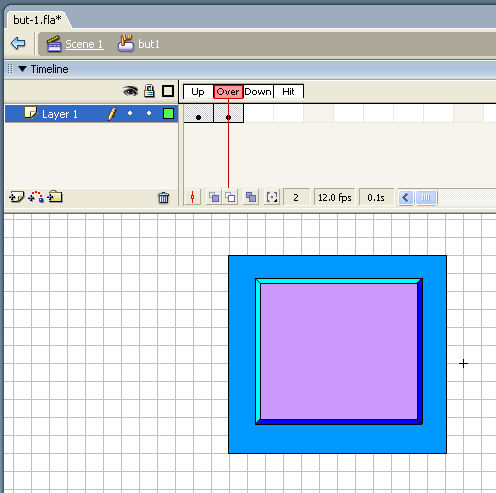The height and width of the screenshot is (493, 496).
Task: Click the empty Down frame on Layer 1
Action: (258, 114)
